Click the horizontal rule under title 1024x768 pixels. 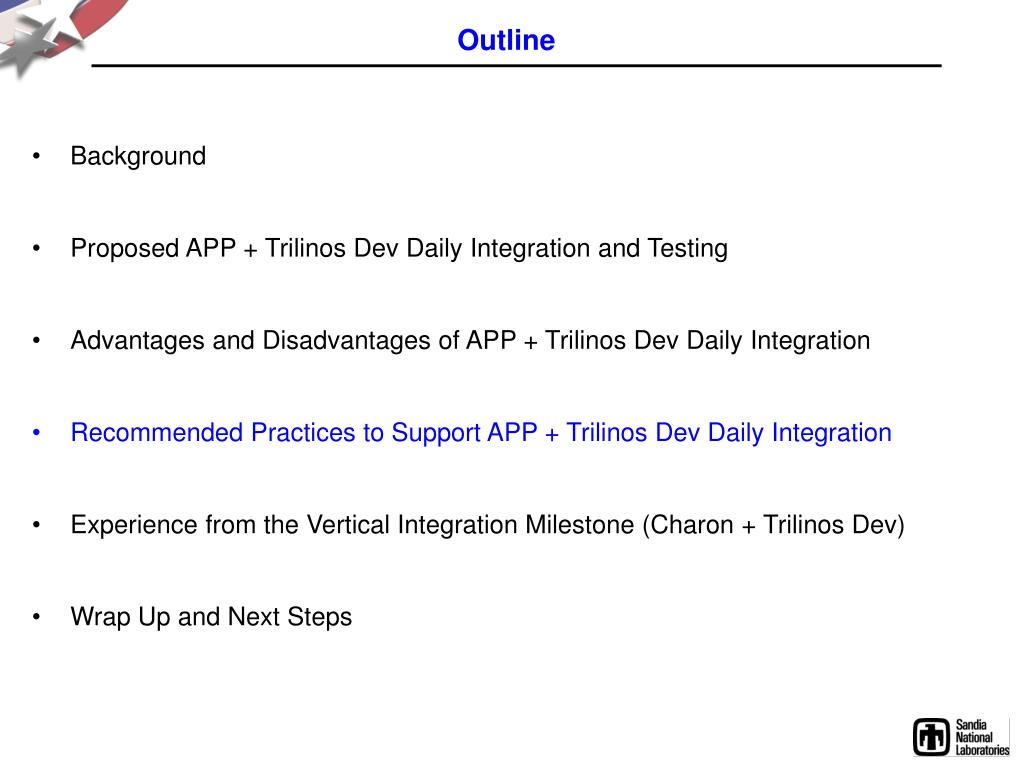(x=517, y=65)
